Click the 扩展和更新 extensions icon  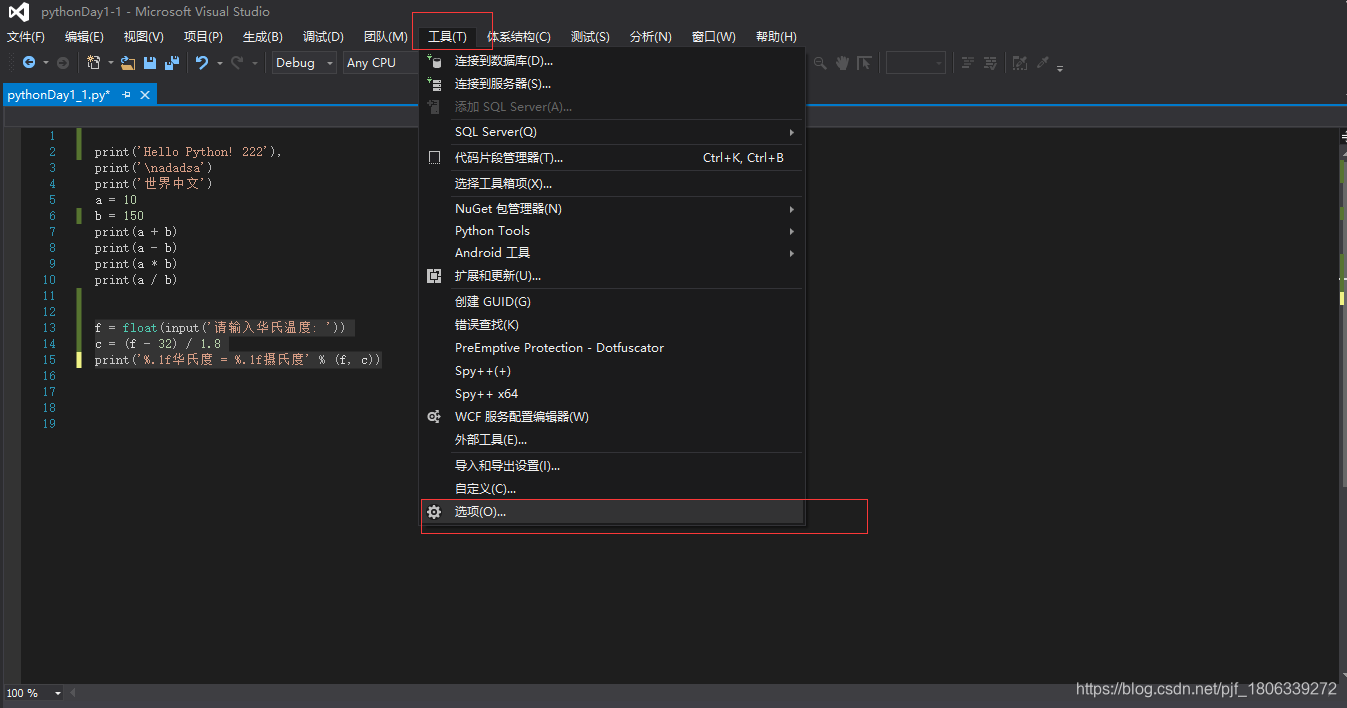click(x=434, y=275)
